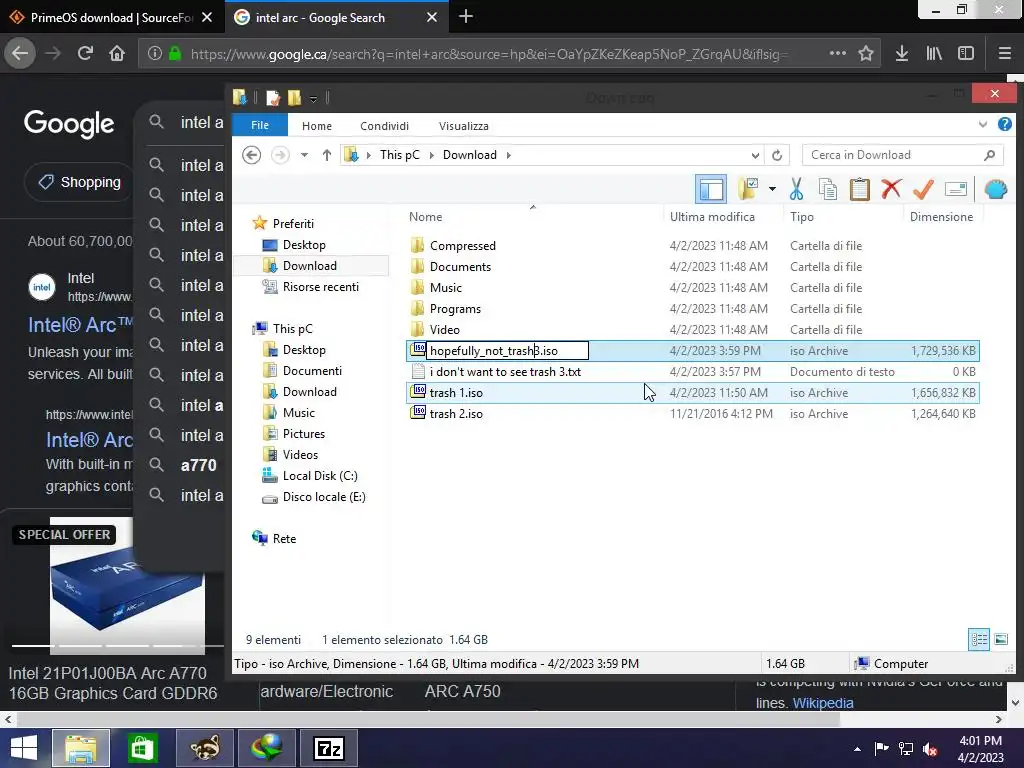This screenshot has width=1024, height=768.
Task: Open the folder options icon
Action: click(747, 189)
